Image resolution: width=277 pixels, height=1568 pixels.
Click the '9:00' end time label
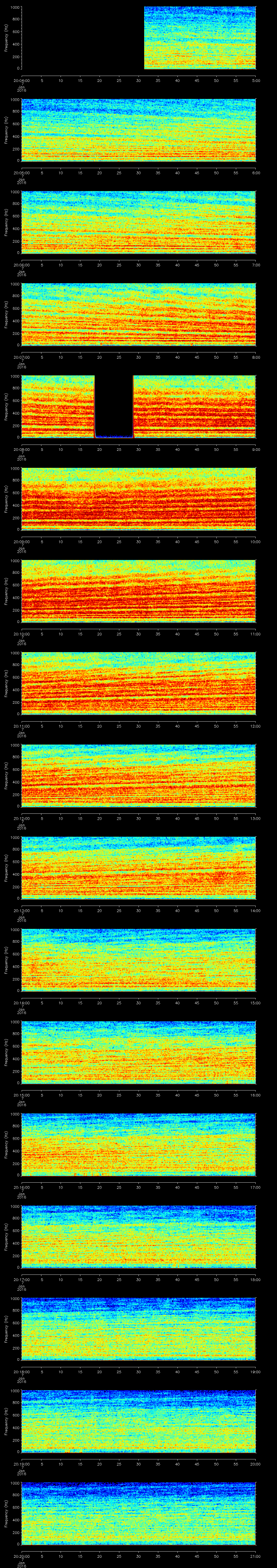(x=256, y=449)
